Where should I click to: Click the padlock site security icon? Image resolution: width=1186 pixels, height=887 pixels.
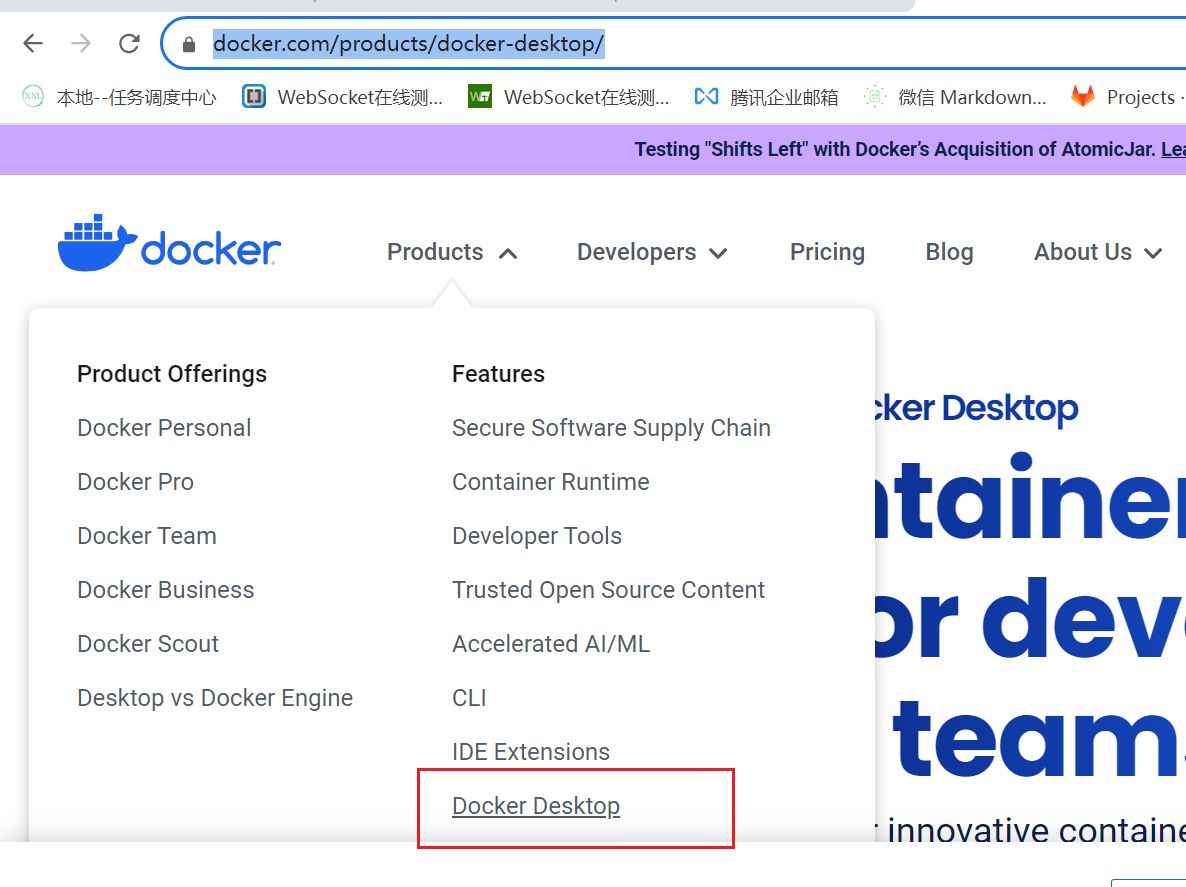coord(188,44)
